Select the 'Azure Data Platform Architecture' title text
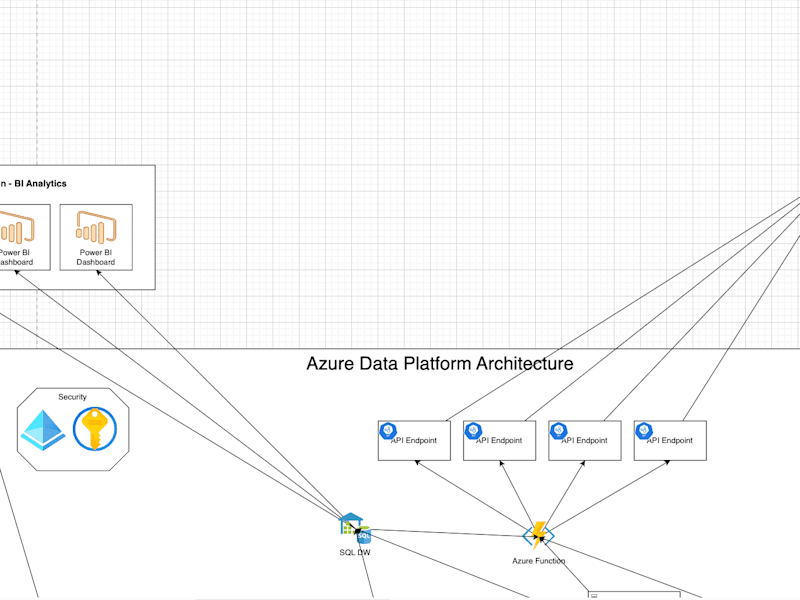This screenshot has height=600, width=800. (440, 364)
